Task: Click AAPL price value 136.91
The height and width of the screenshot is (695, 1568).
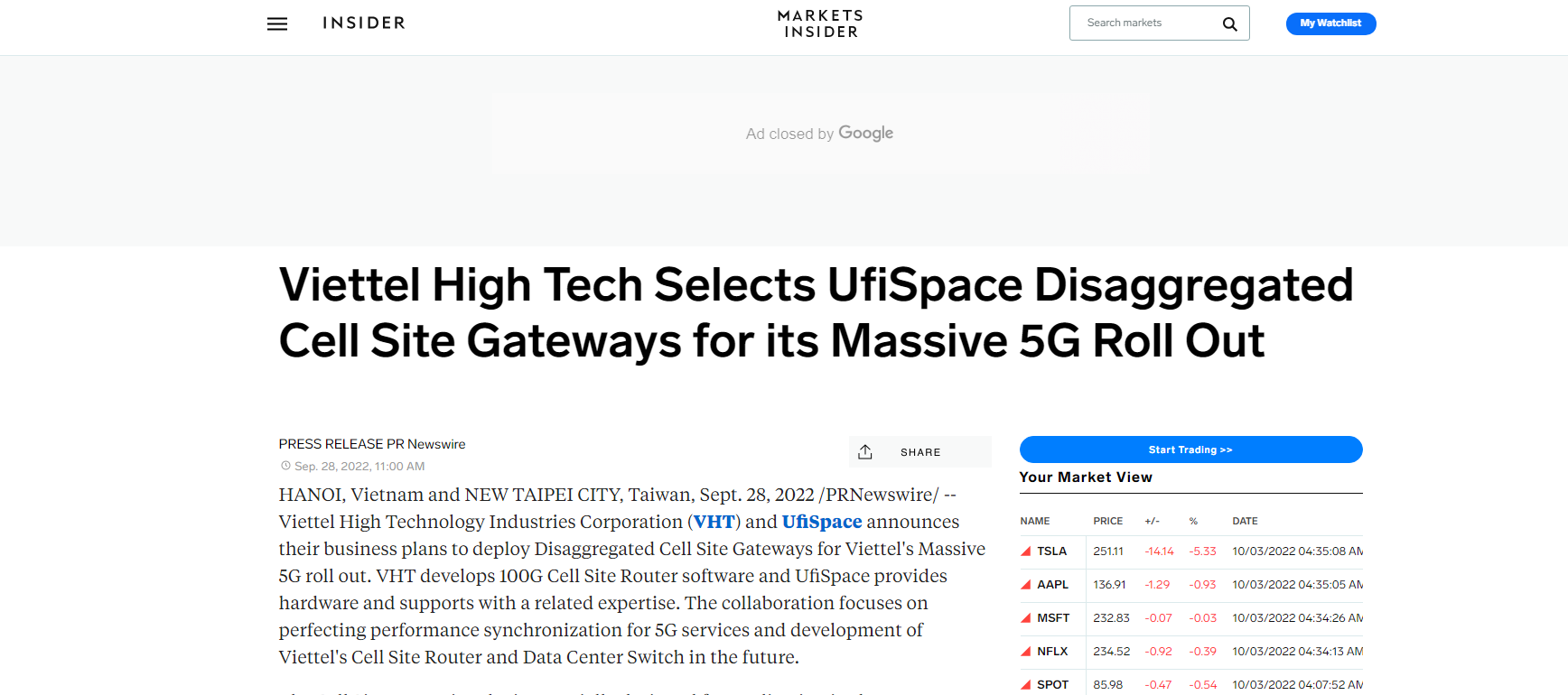Action: tap(1109, 585)
